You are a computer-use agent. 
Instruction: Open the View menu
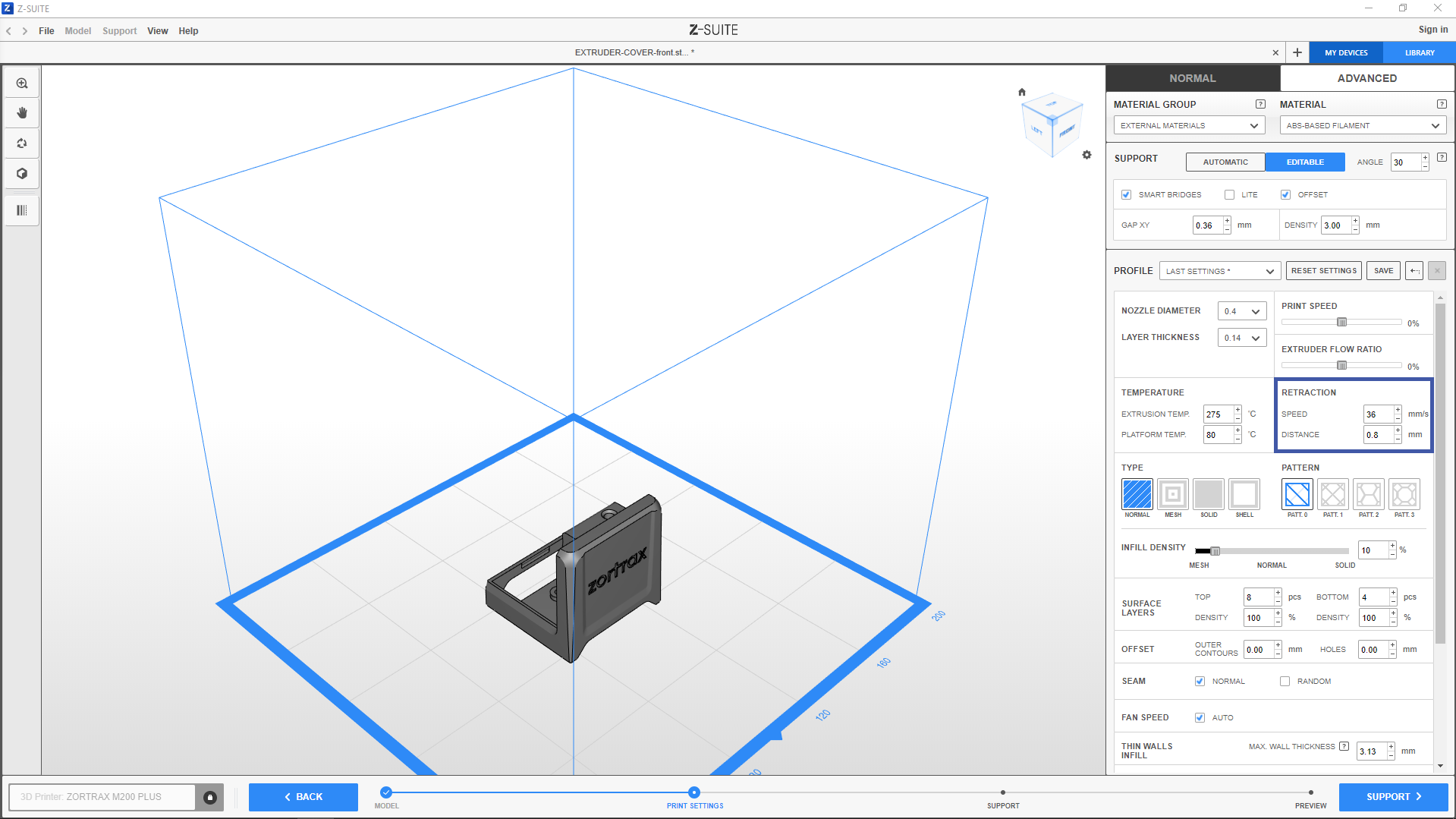(x=157, y=31)
